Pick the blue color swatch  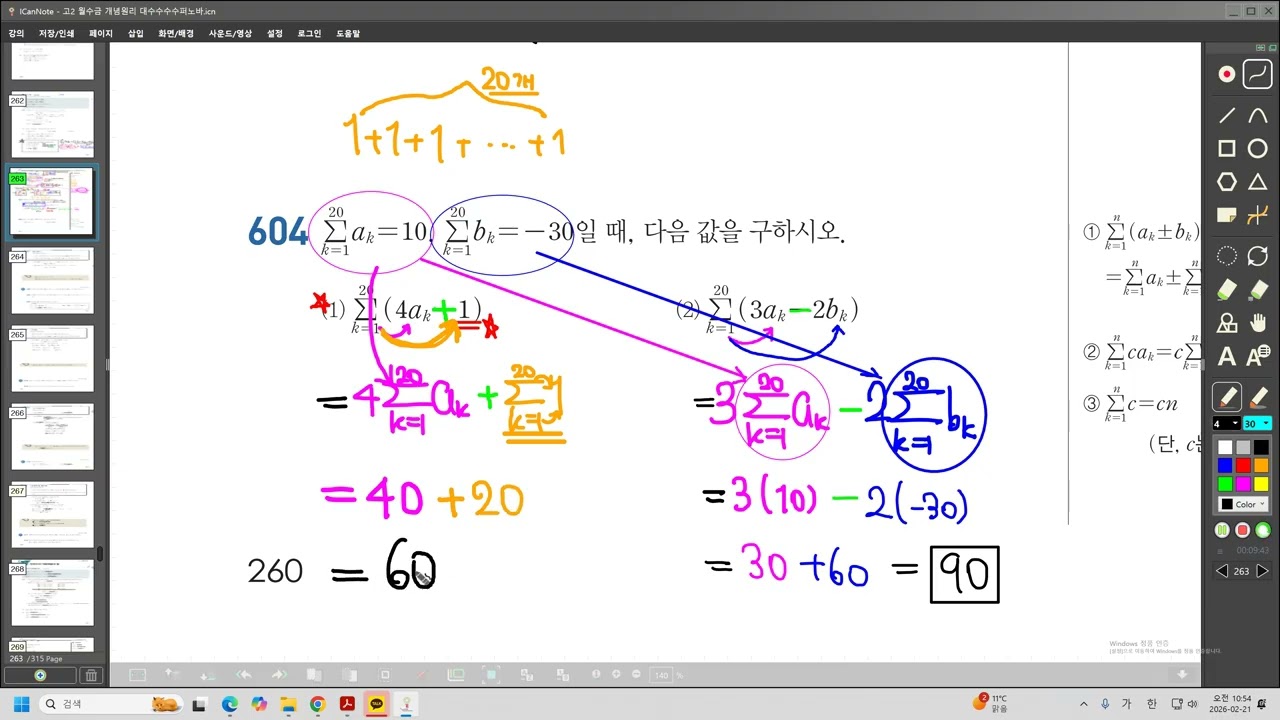1225,465
